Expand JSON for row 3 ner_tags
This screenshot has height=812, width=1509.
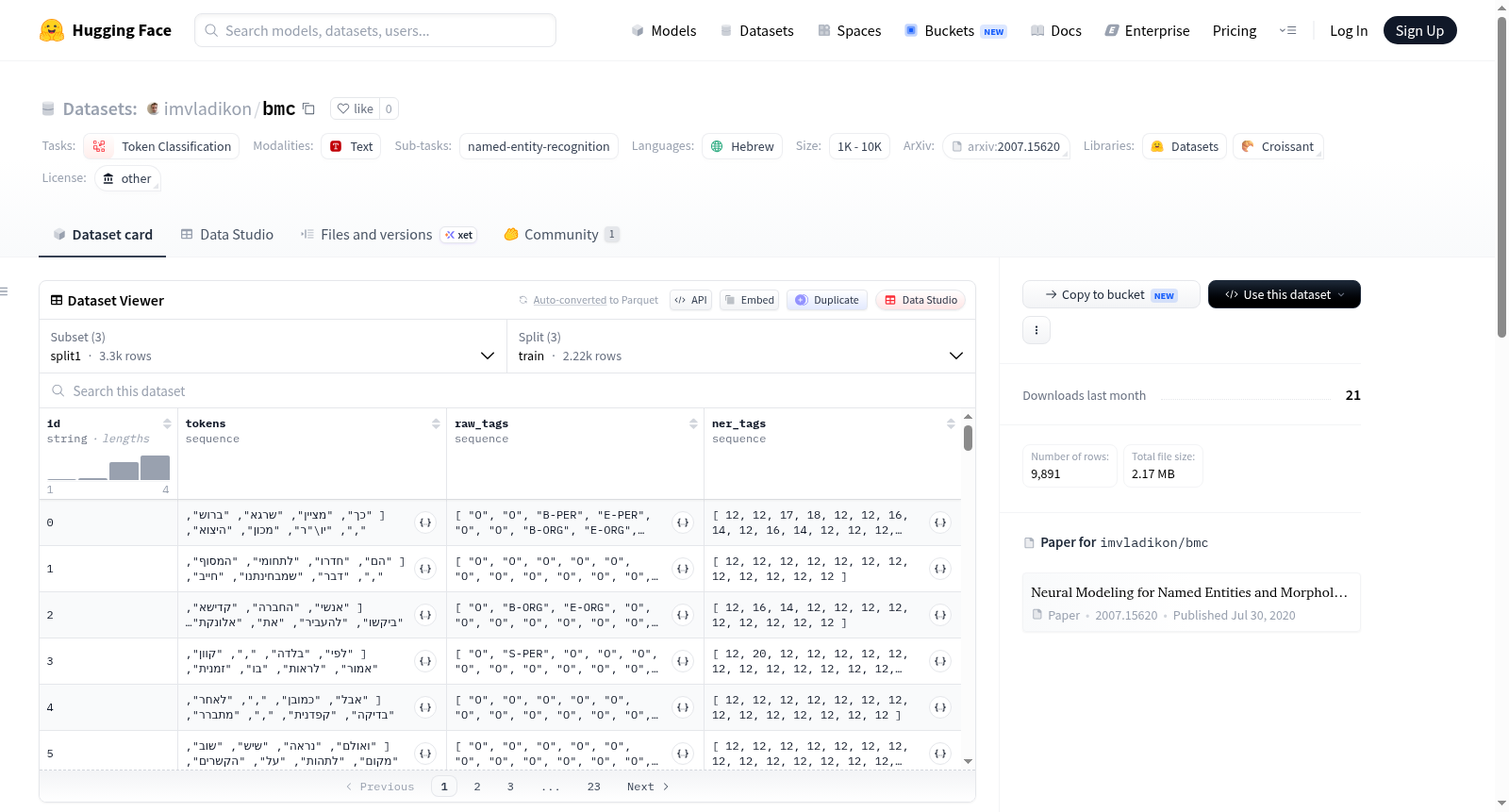(x=940, y=661)
